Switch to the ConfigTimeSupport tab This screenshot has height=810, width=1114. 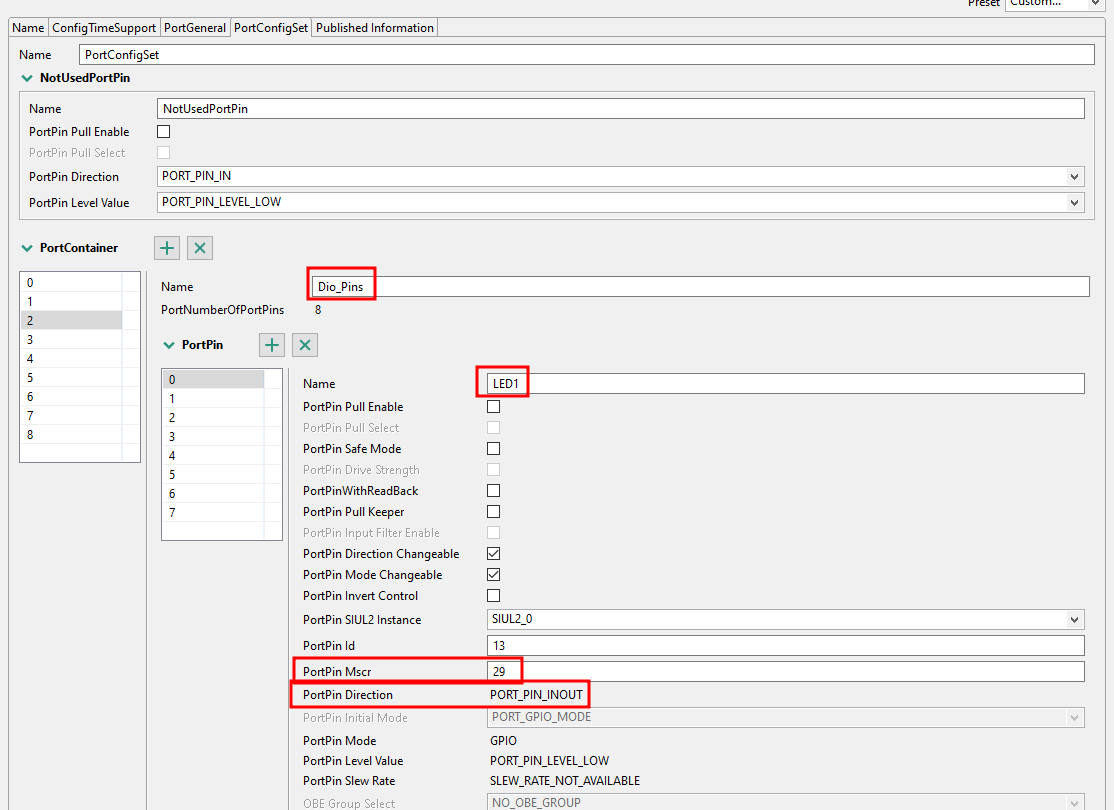click(104, 28)
